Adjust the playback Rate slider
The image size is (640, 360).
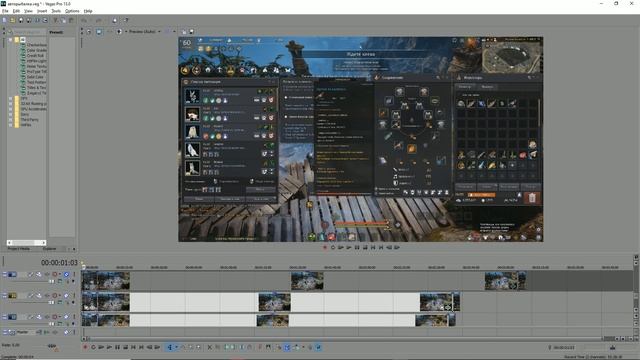(x=52, y=346)
